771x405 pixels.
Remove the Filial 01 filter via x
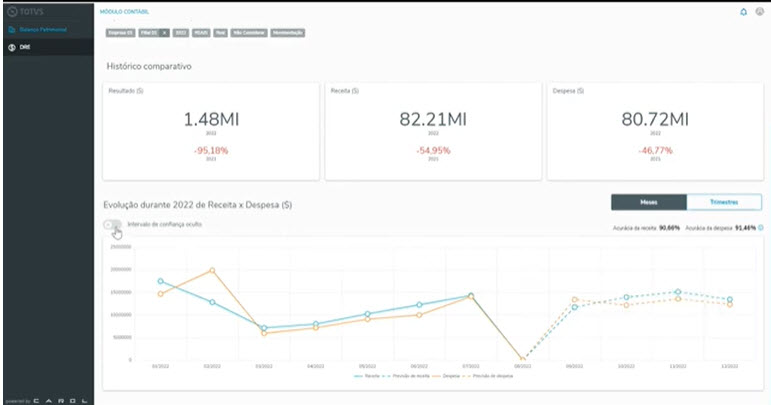164,32
